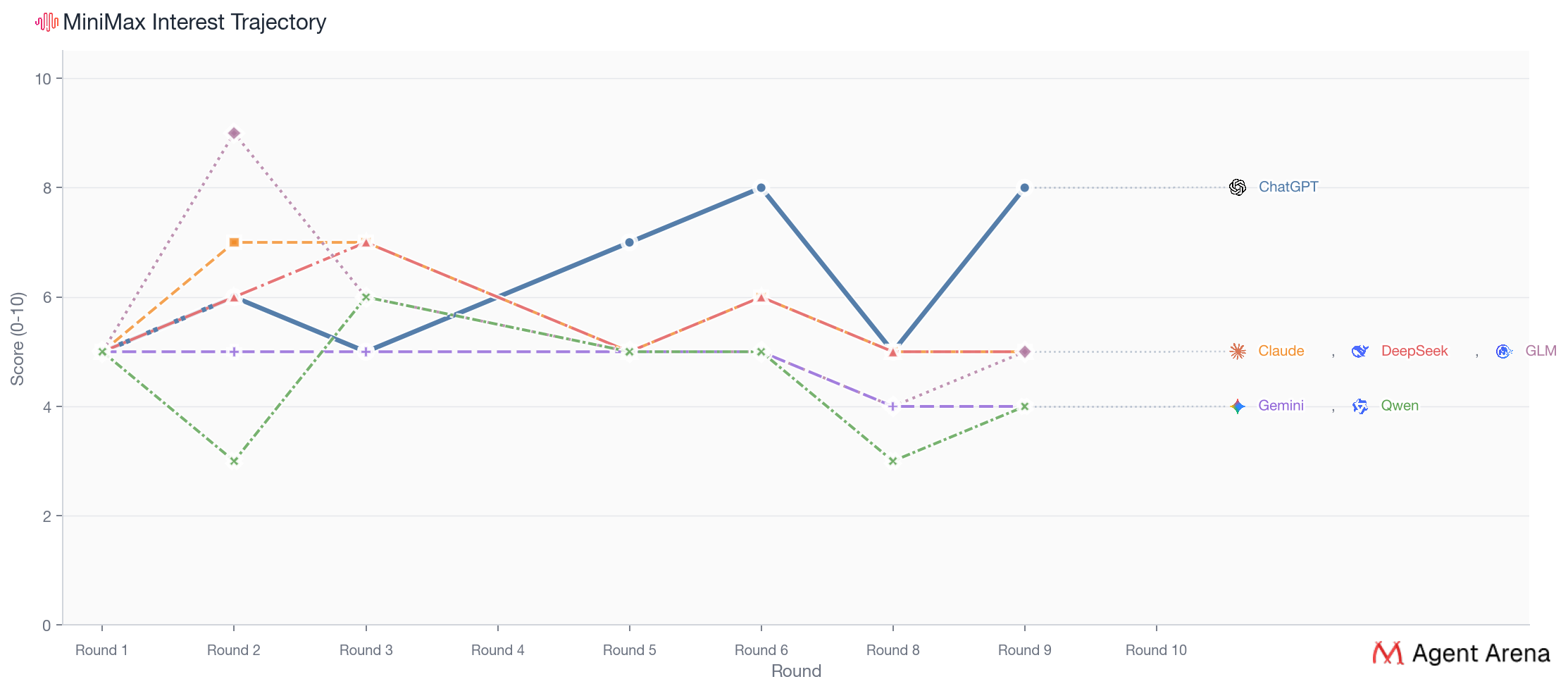Select the Claude series label

(x=1281, y=351)
